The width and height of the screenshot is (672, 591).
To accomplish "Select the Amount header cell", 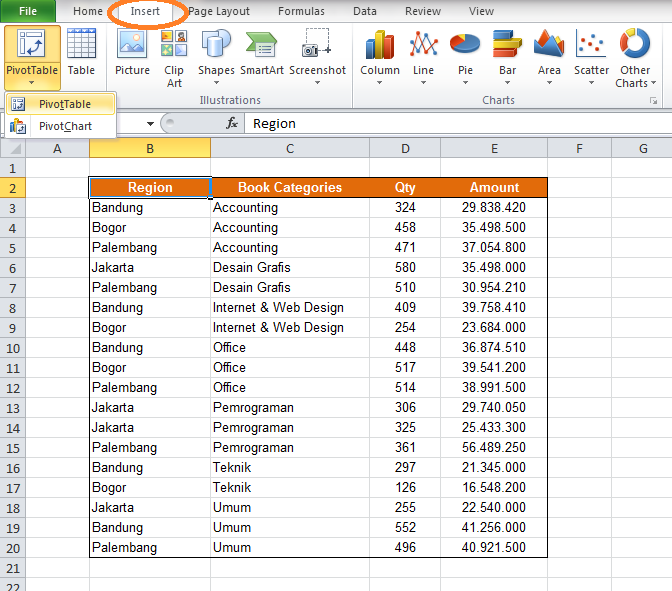I will pos(494,187).
